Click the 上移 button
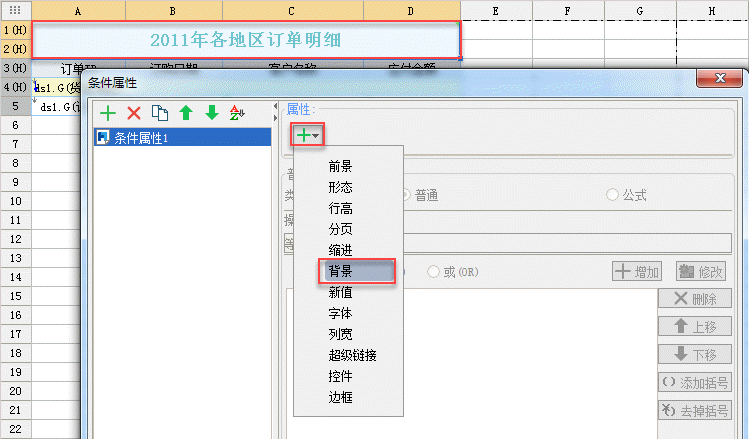The image size is (749, 439). 695,327
